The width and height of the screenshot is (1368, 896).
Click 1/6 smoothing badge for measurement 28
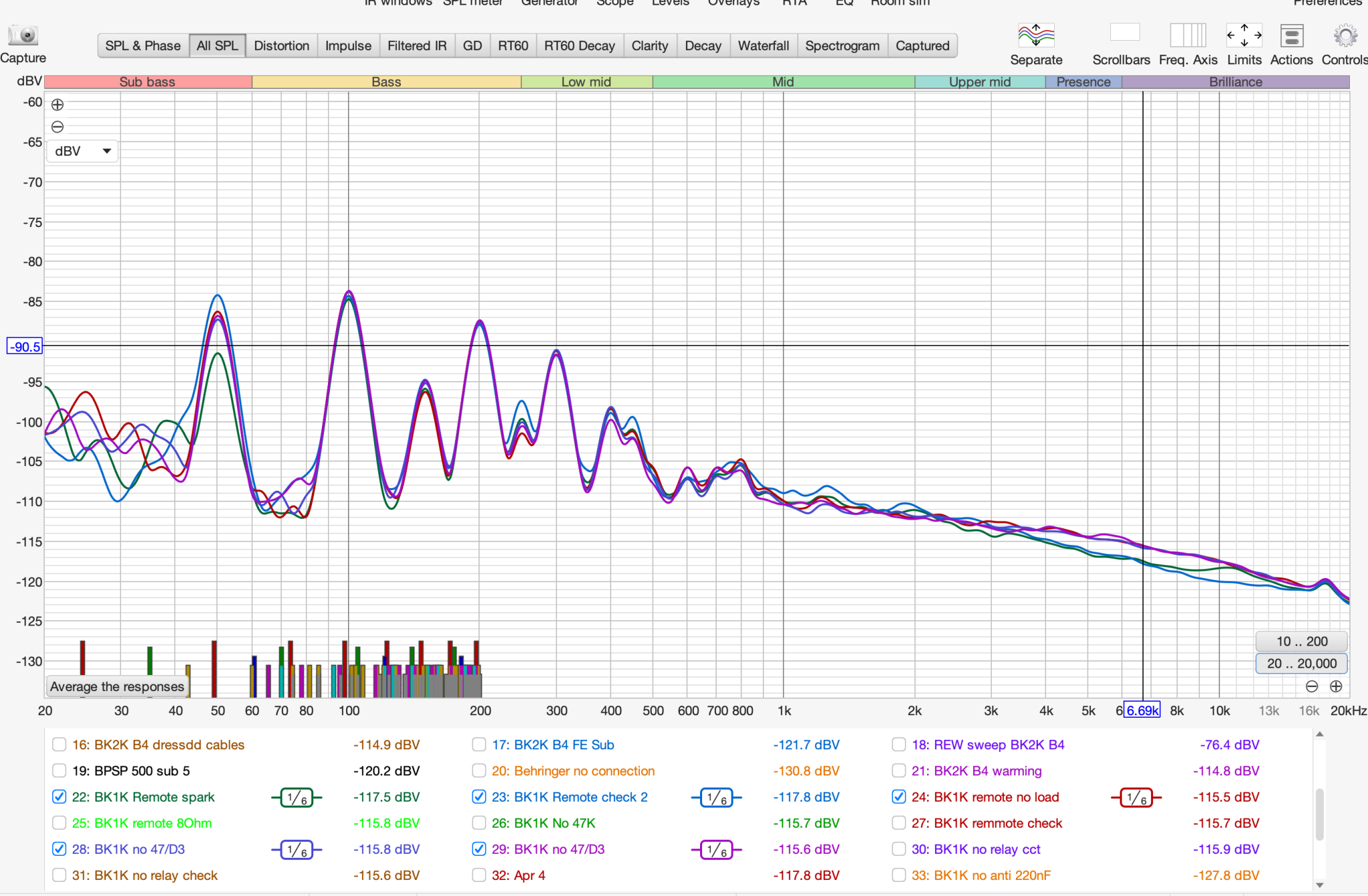click(x=297, y=849)
